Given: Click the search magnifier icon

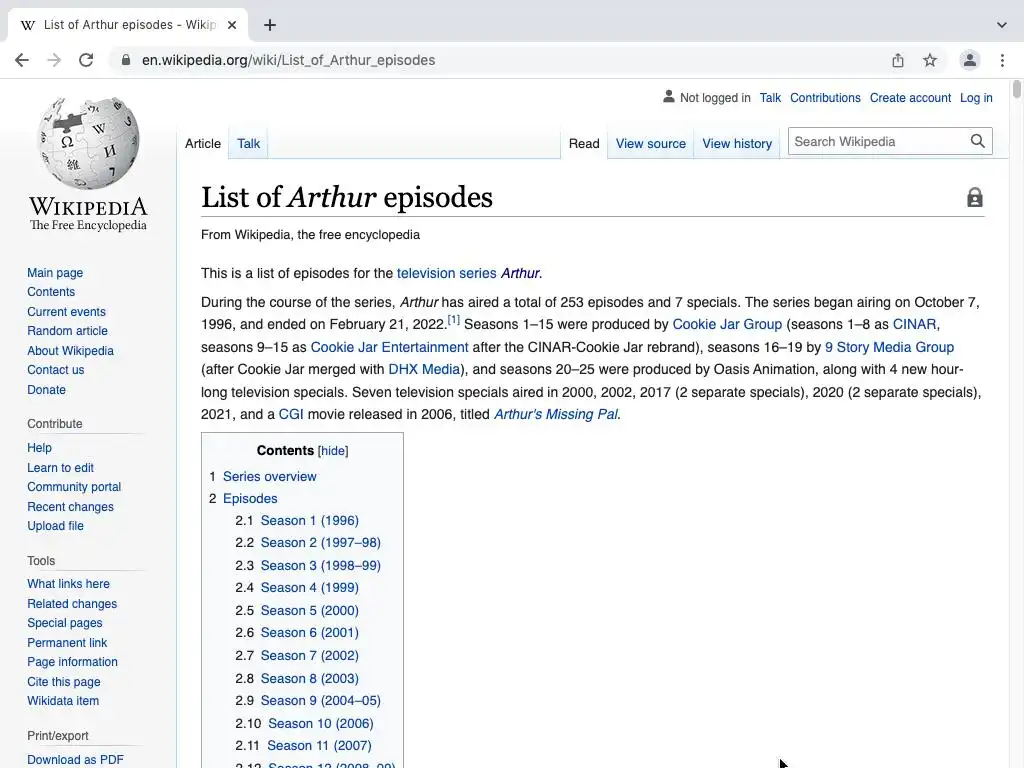Looking at the screenshot, I should point(978,141).
